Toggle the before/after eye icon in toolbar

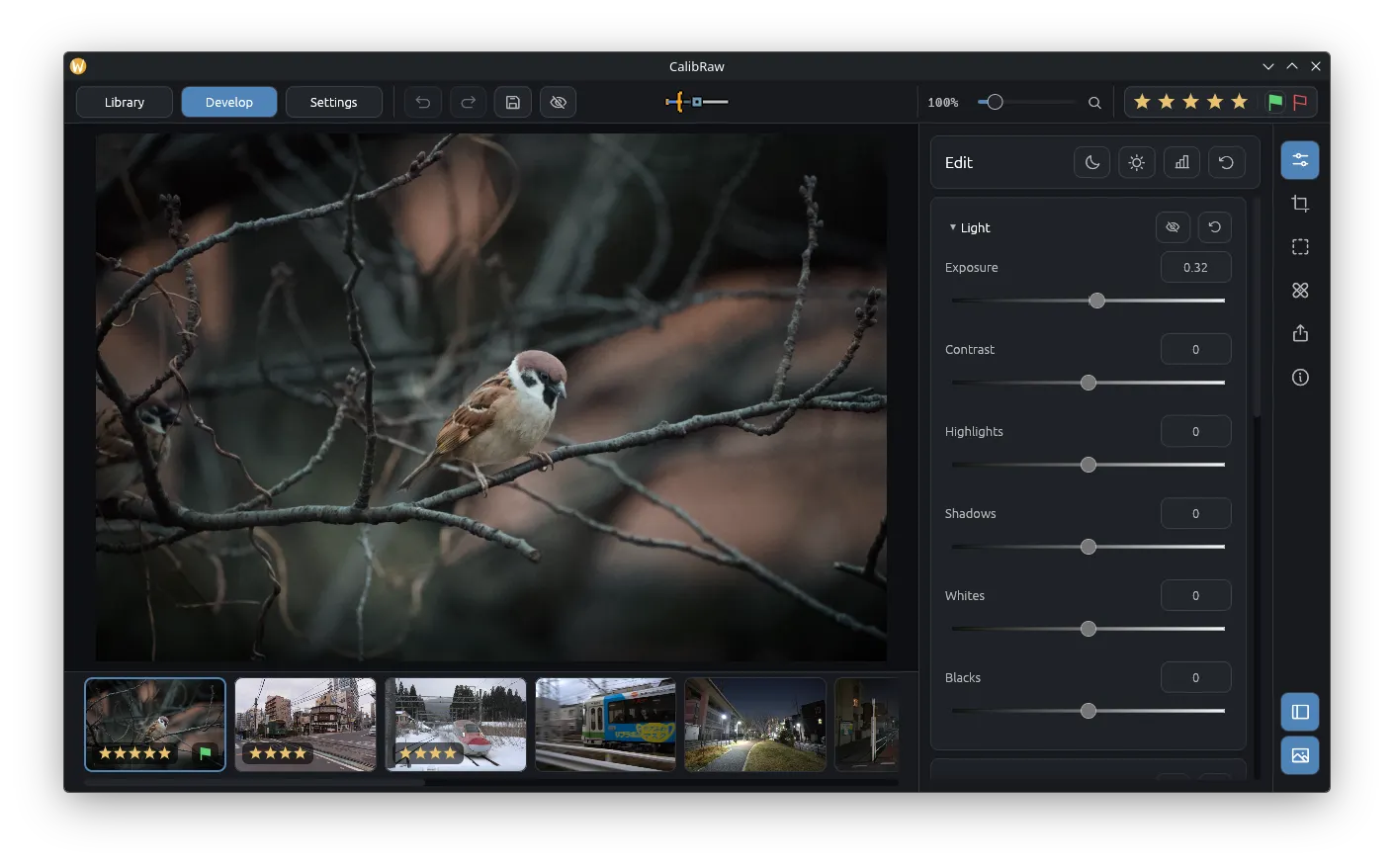(x=559, y=102)
